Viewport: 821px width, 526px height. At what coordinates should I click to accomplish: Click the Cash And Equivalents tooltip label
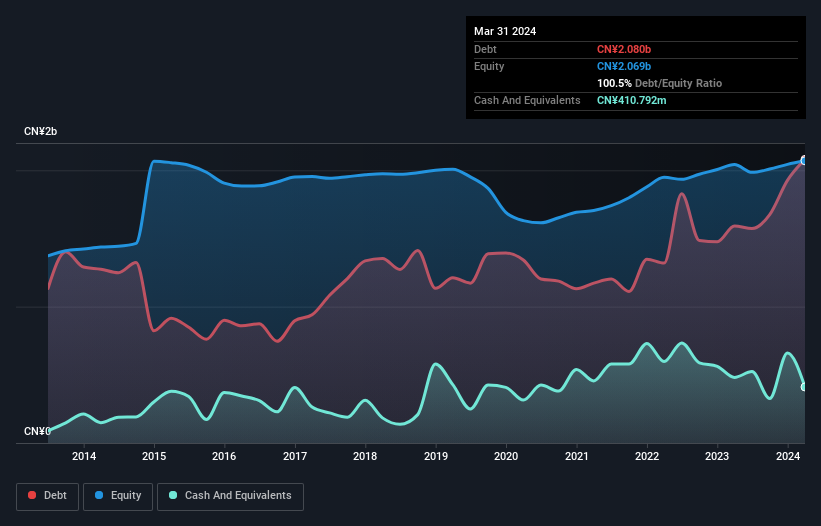click(527, 100)
